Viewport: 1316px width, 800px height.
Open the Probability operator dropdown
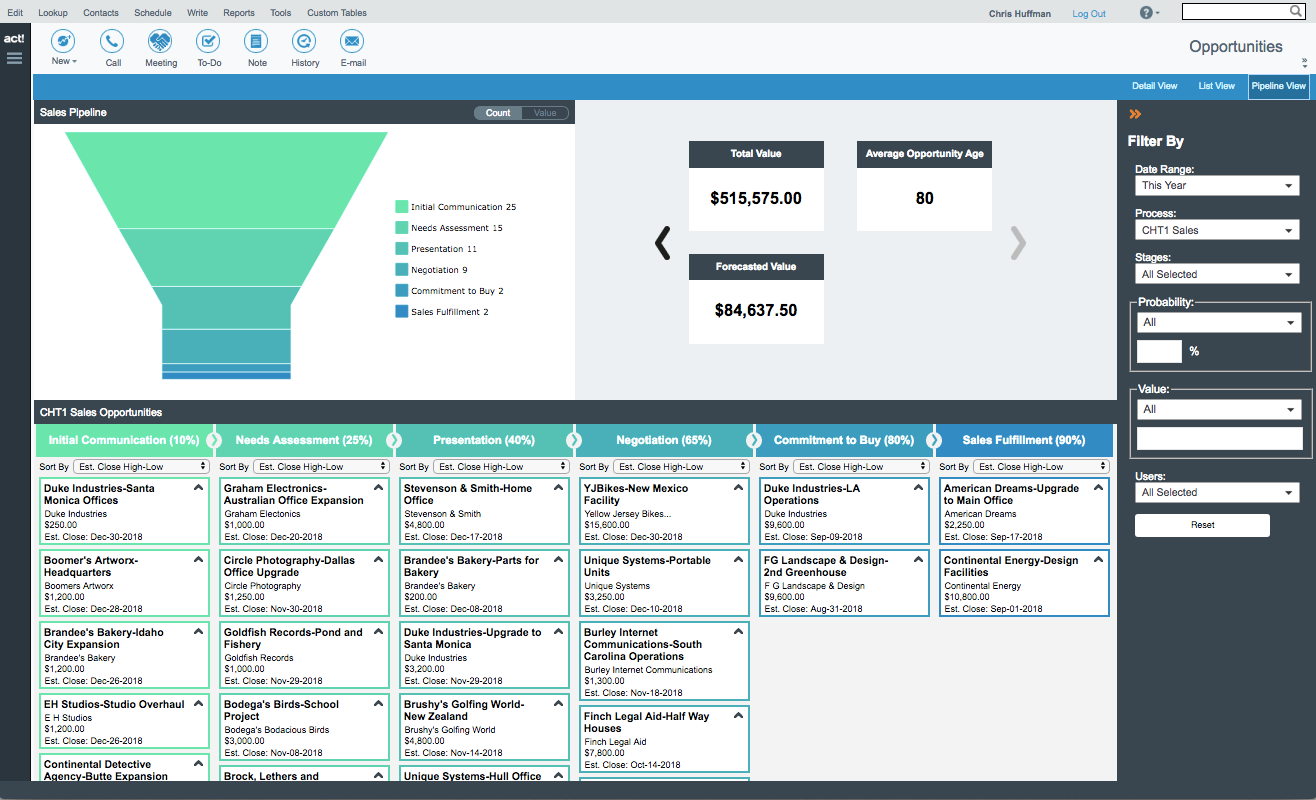1219,322
